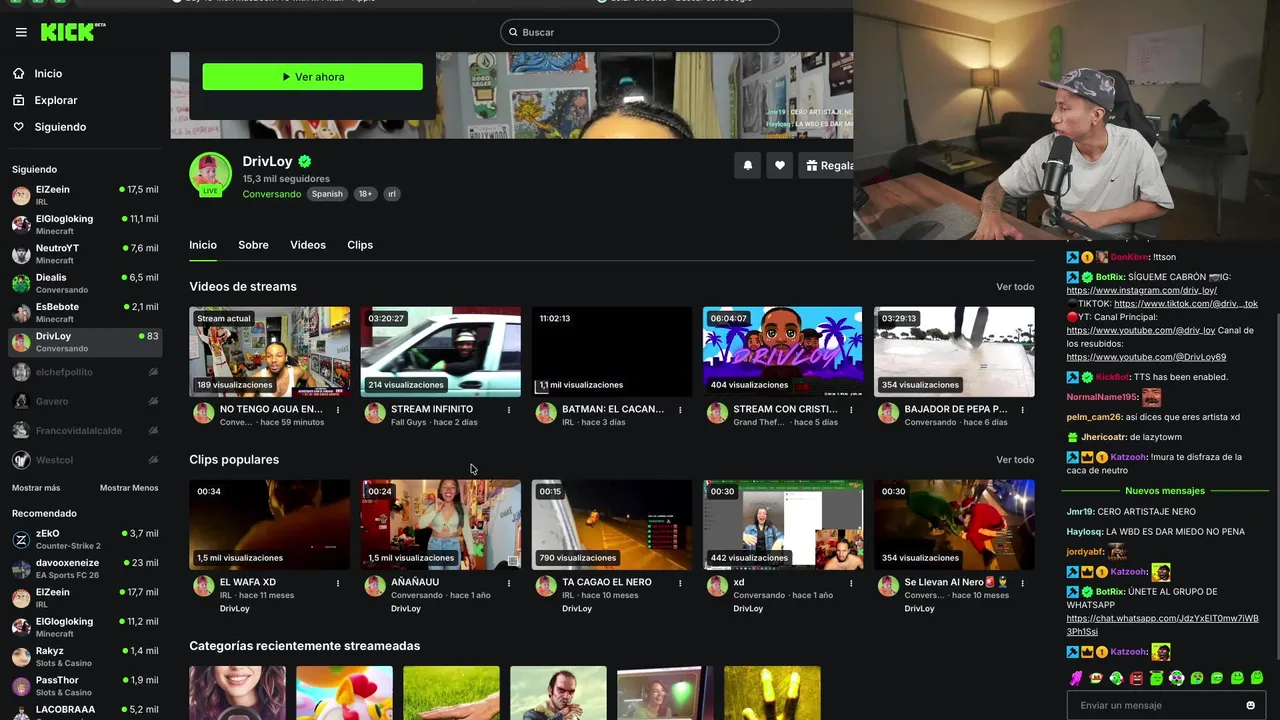Open DrivLoy's live profile avatar

tap(210, 175)
